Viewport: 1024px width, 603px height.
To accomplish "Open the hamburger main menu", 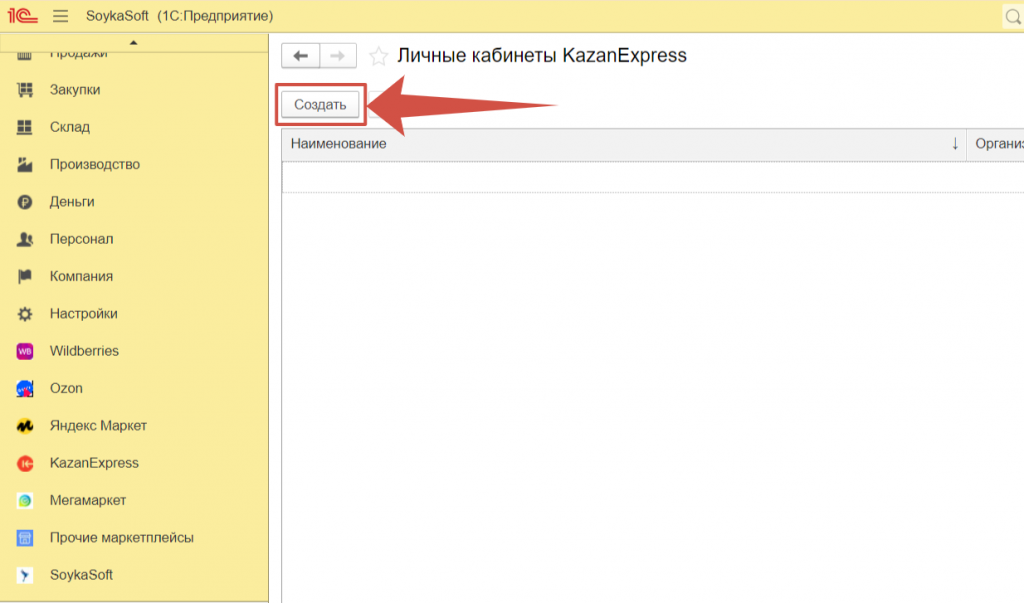I will (x=60, y=17).
